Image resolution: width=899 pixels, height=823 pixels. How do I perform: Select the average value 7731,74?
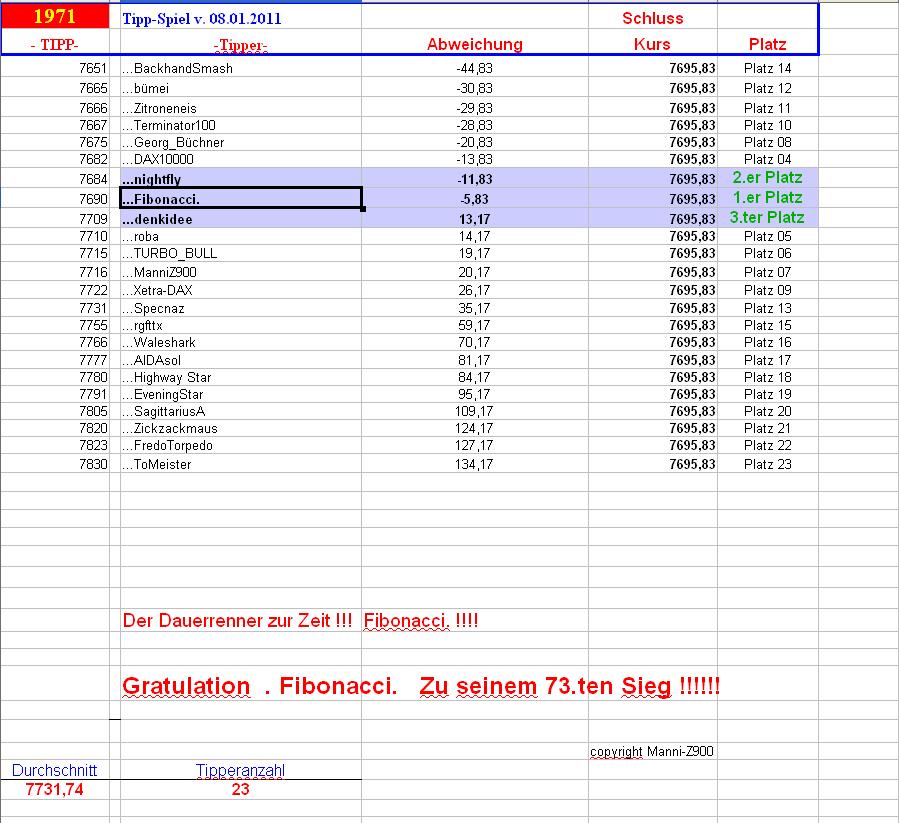(x=54, y=790)
